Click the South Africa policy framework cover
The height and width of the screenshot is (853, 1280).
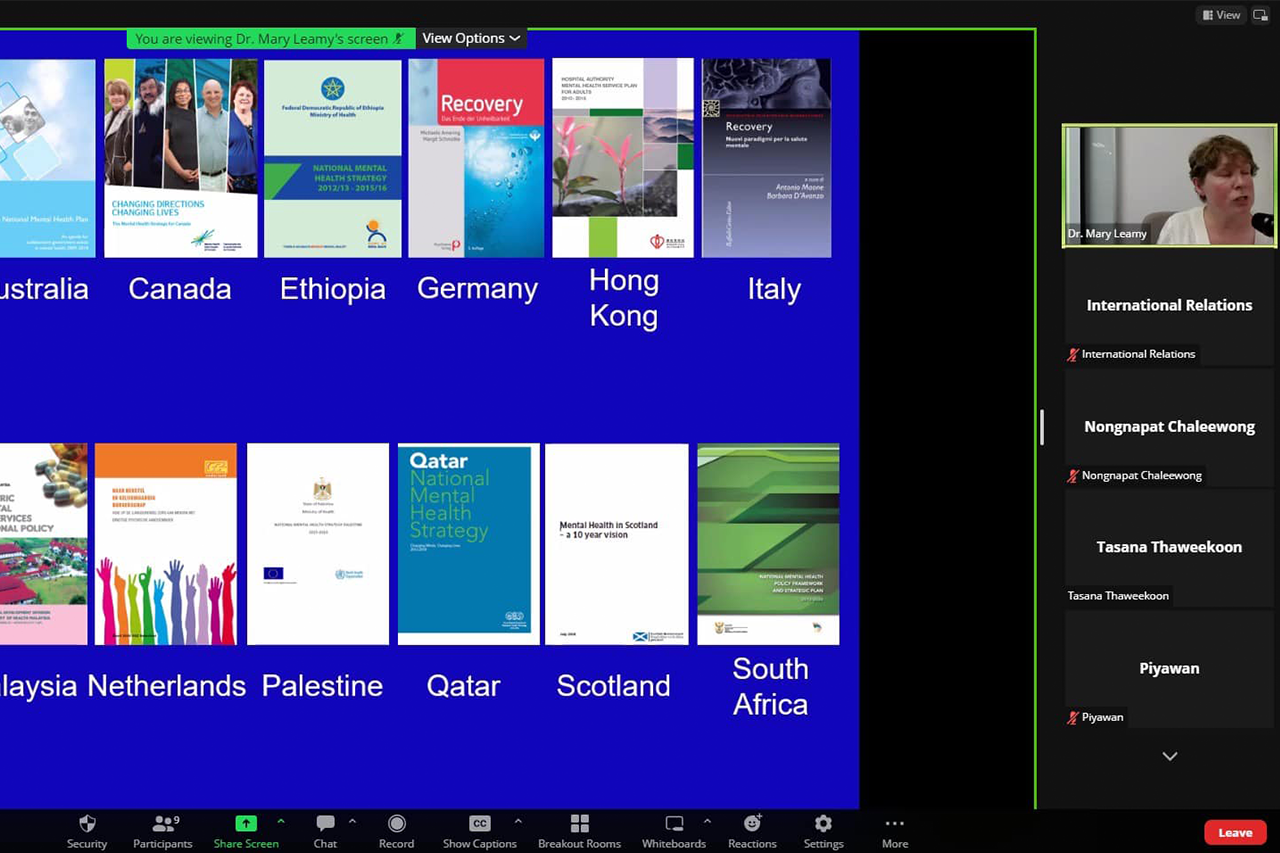point(768,544)
